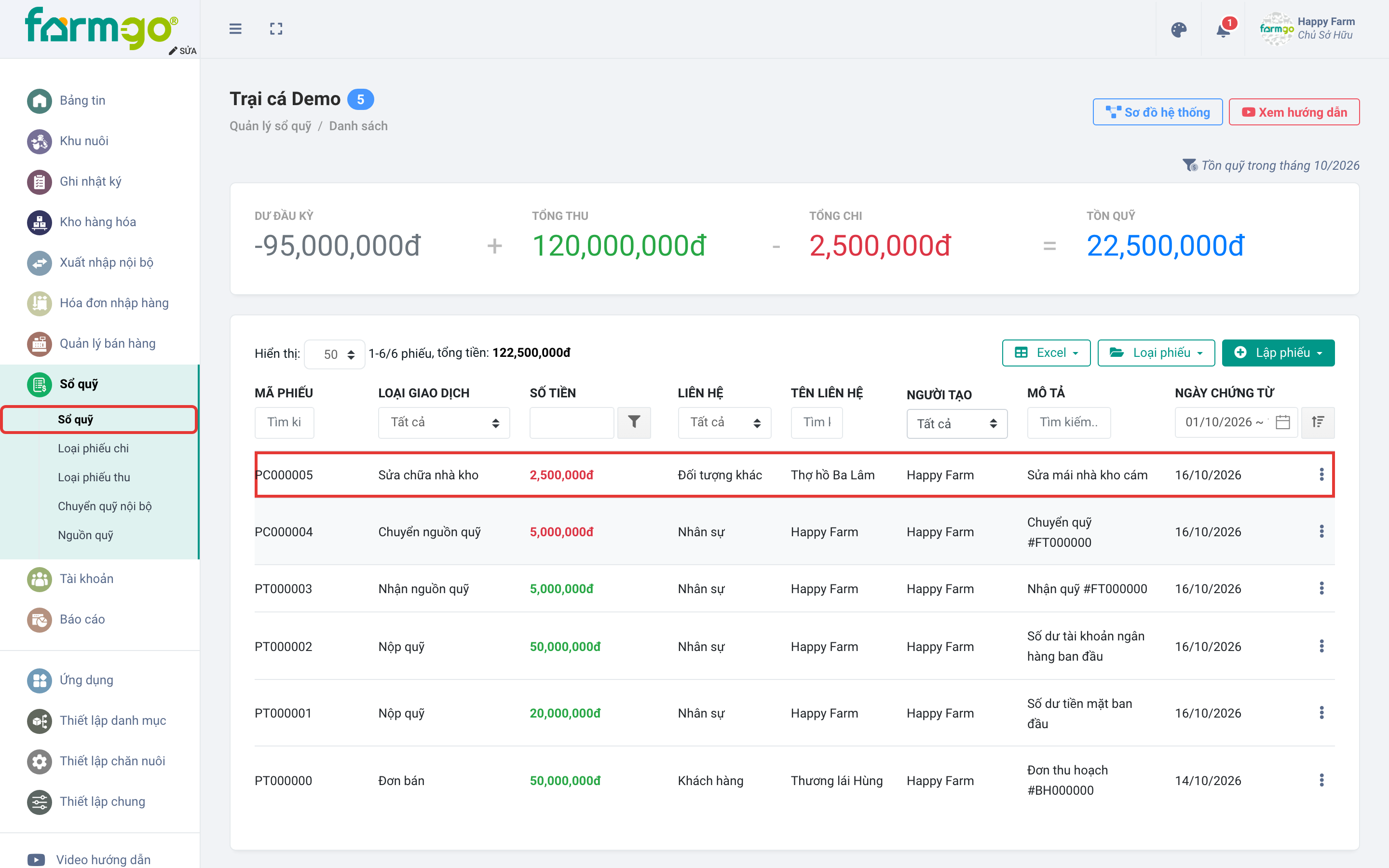Select Chuyển quỹ nội bộ submenu item
The image size is (1389, 868).
click(x=105, y=506)
